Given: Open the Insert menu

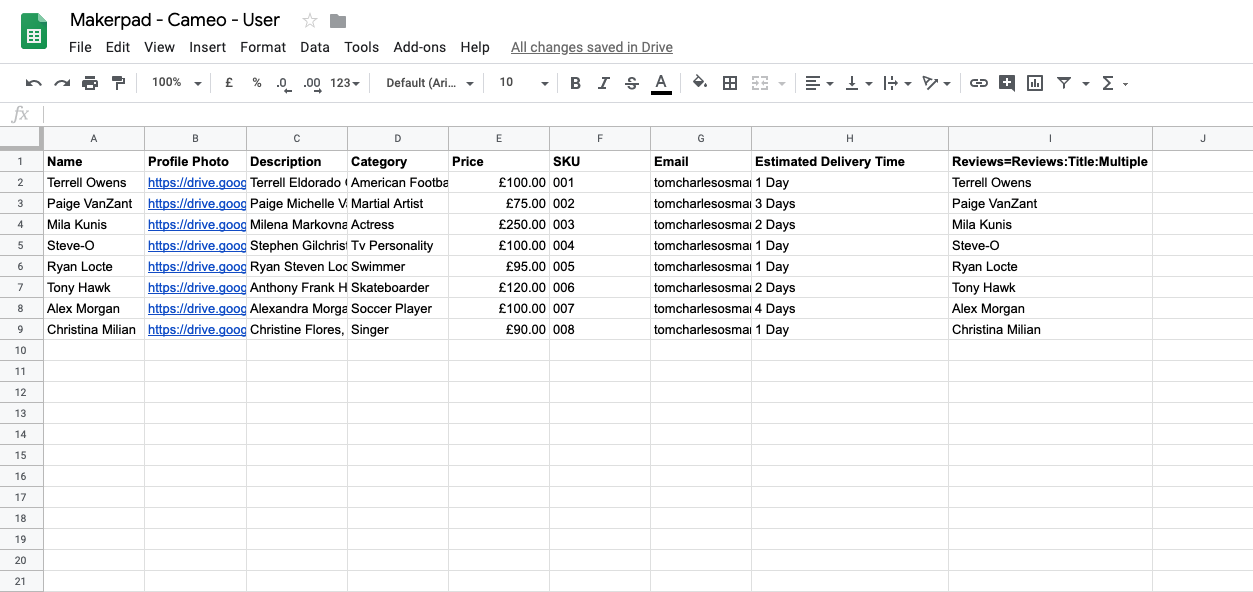Looking at the screenshot, I should coord(207,47).
